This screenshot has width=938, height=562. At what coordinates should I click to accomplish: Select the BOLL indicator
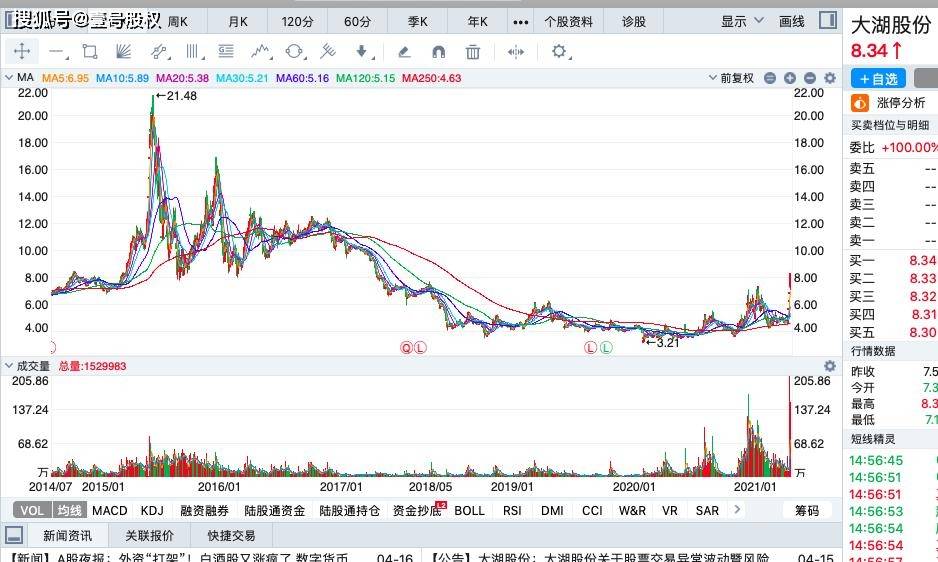[x=469, y=511]
